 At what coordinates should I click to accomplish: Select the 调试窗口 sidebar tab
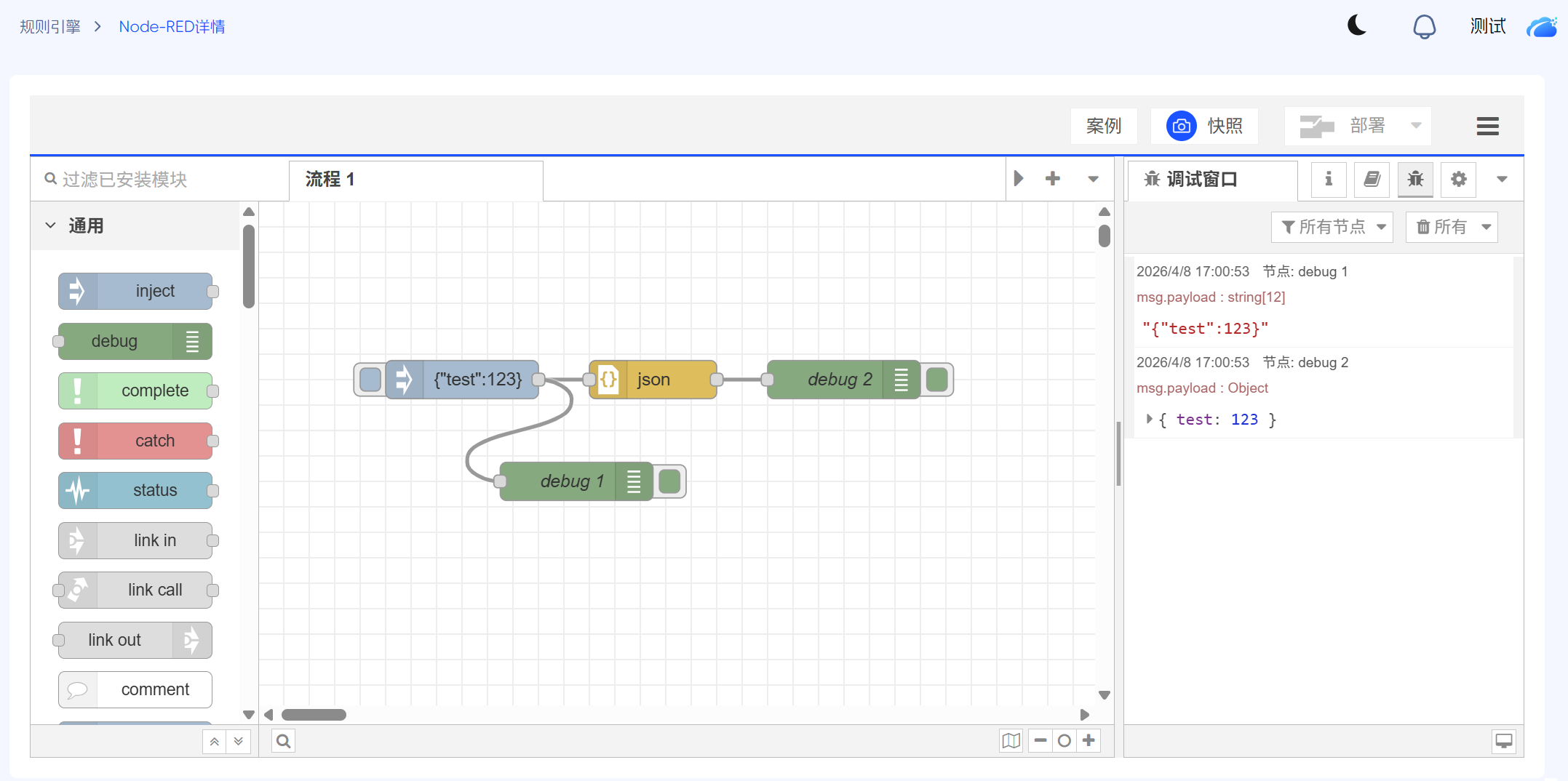click(x=1212, y=180)
